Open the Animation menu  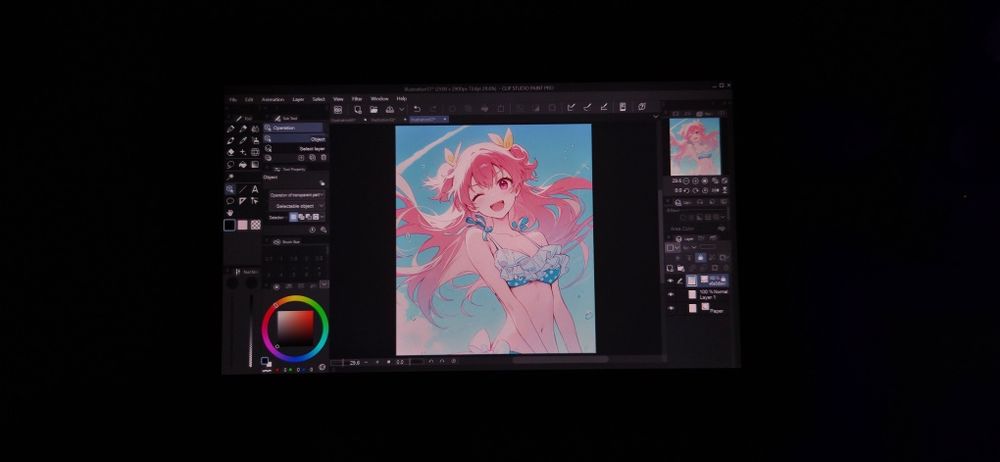pyautogui.click(x=273, y=100)
